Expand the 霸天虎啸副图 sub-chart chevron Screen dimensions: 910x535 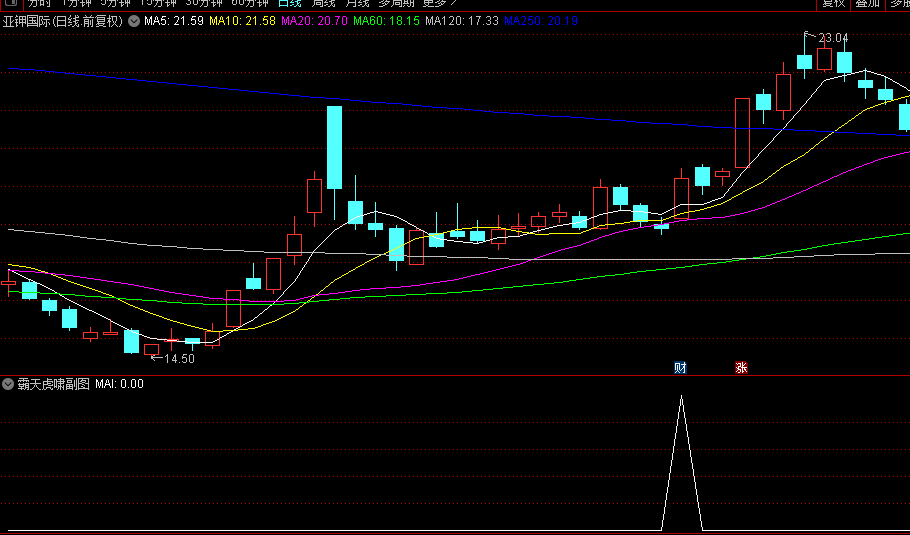coord(8,384)
